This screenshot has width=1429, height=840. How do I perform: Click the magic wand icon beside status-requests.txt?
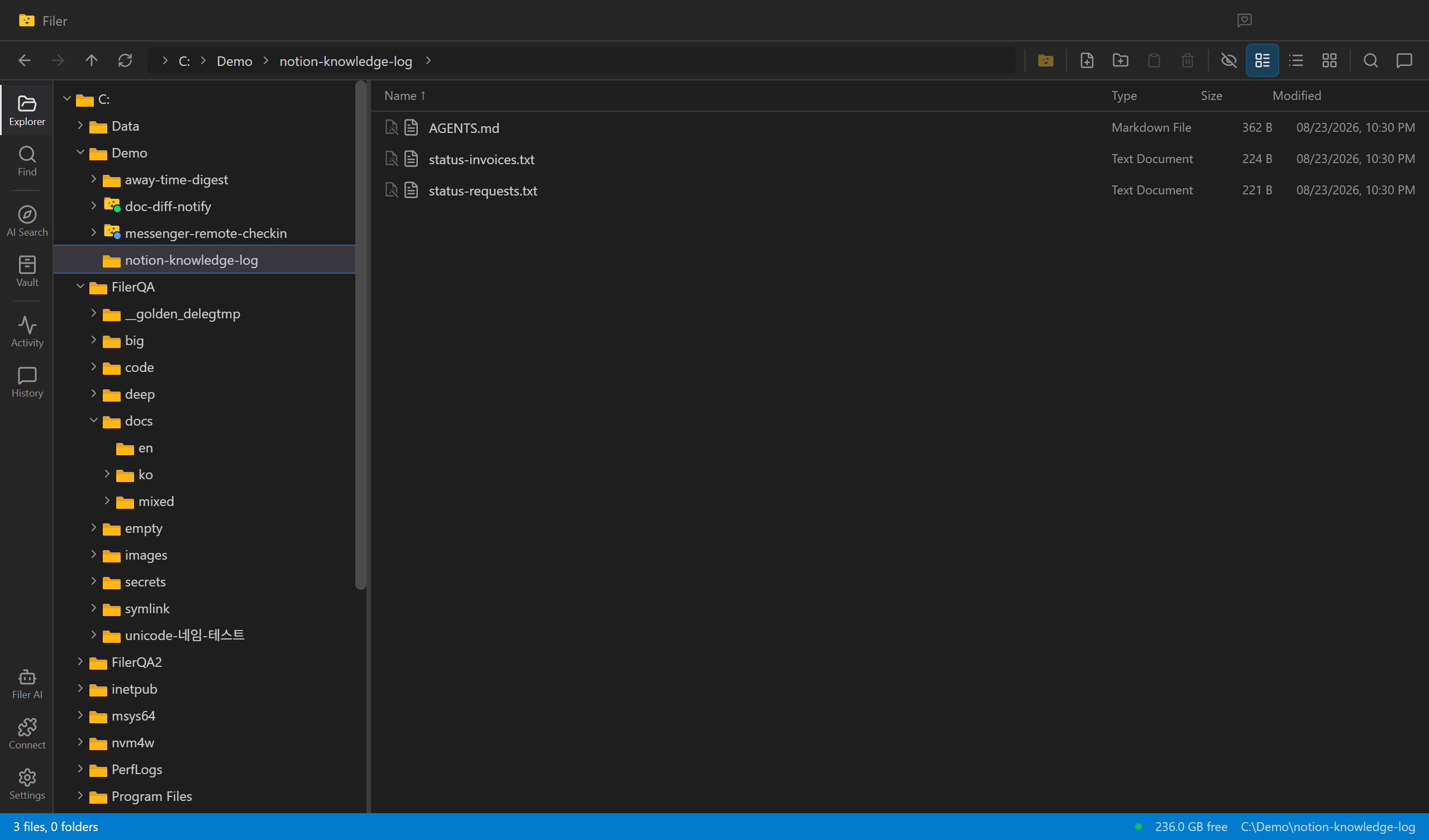tap(391, 190)
